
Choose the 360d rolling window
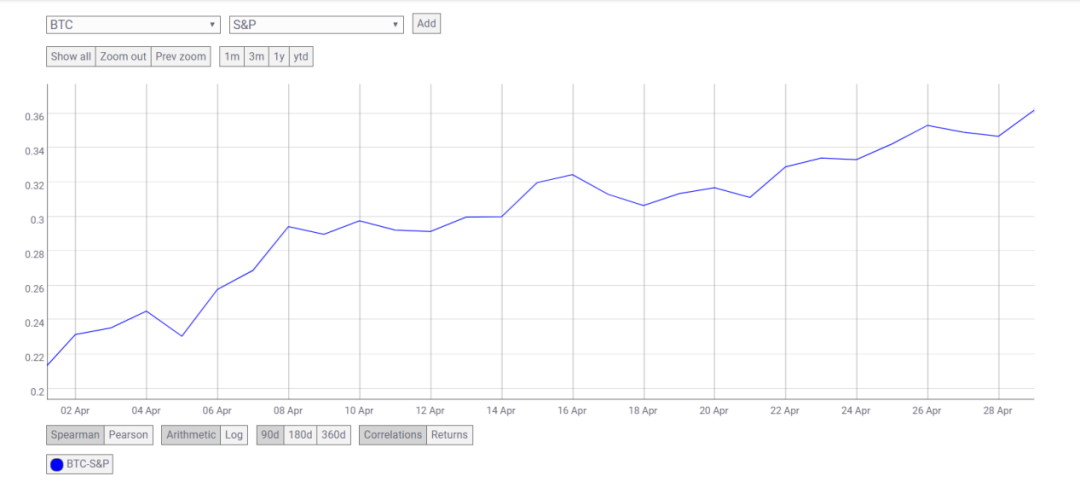coord(334,435)
